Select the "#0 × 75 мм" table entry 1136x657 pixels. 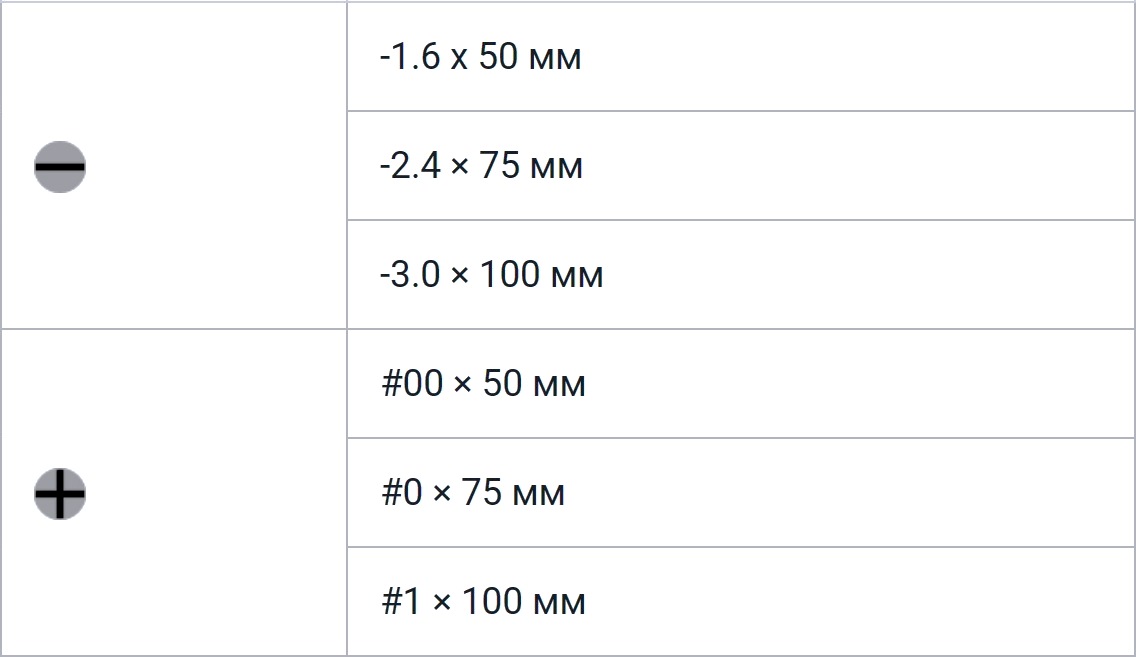[473, 493]
